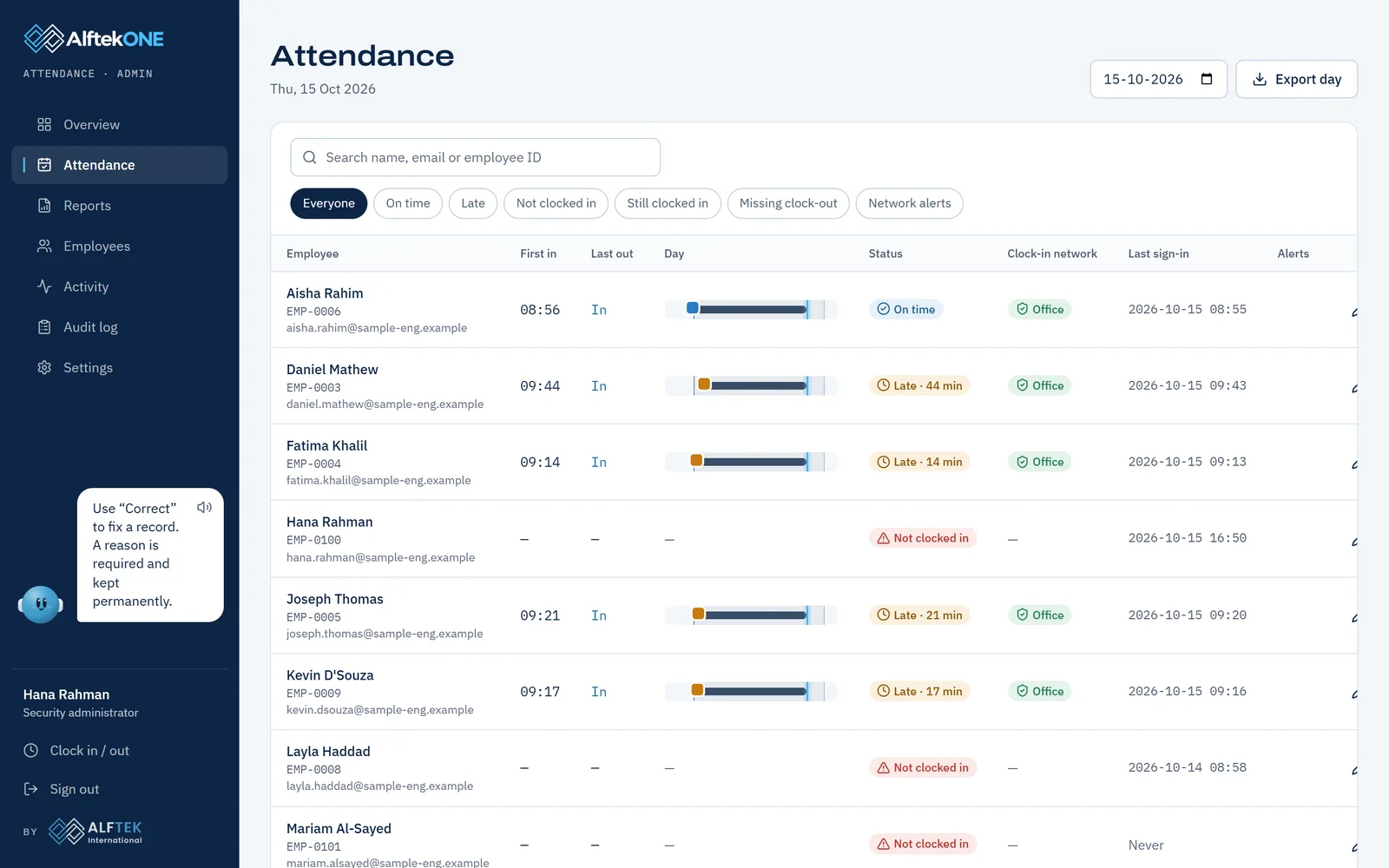
Task: Click the 'Late · 44 min' status badge
Action: pyautogui.click(x=919, y=385)
